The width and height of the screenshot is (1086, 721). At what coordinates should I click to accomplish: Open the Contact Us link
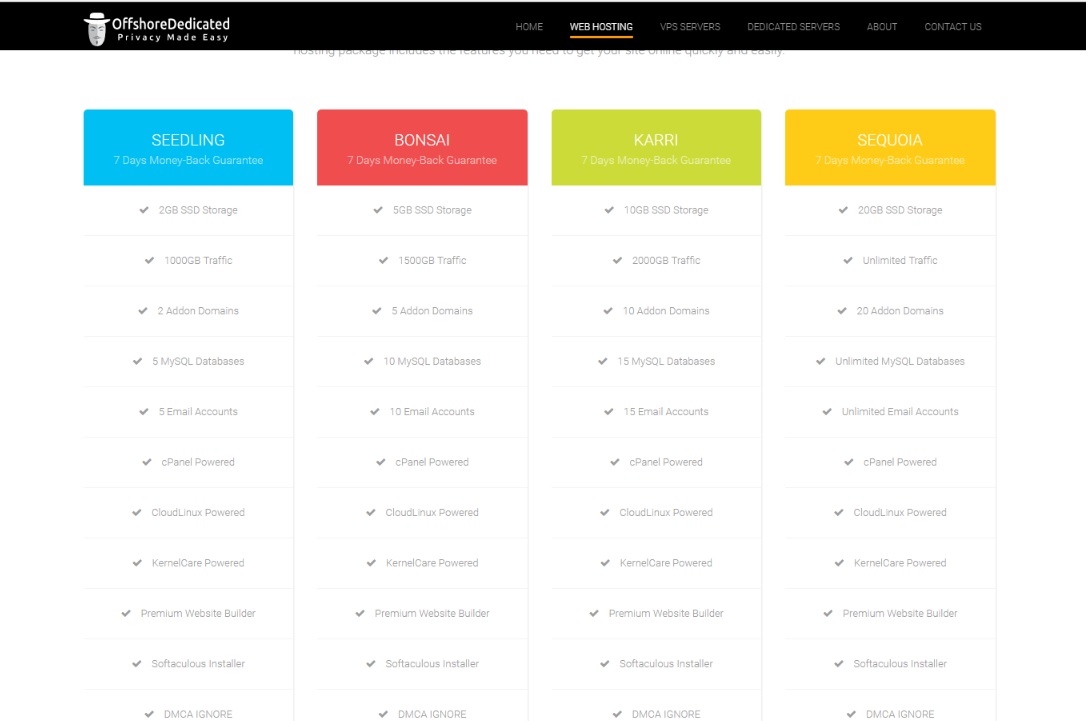[952, 27]
